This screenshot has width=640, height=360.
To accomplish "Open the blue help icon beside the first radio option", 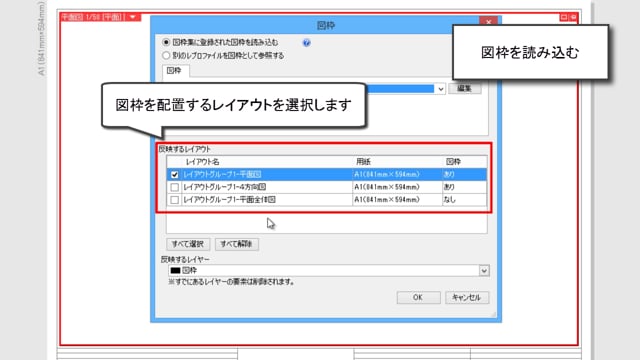I will tap(307, 43).
